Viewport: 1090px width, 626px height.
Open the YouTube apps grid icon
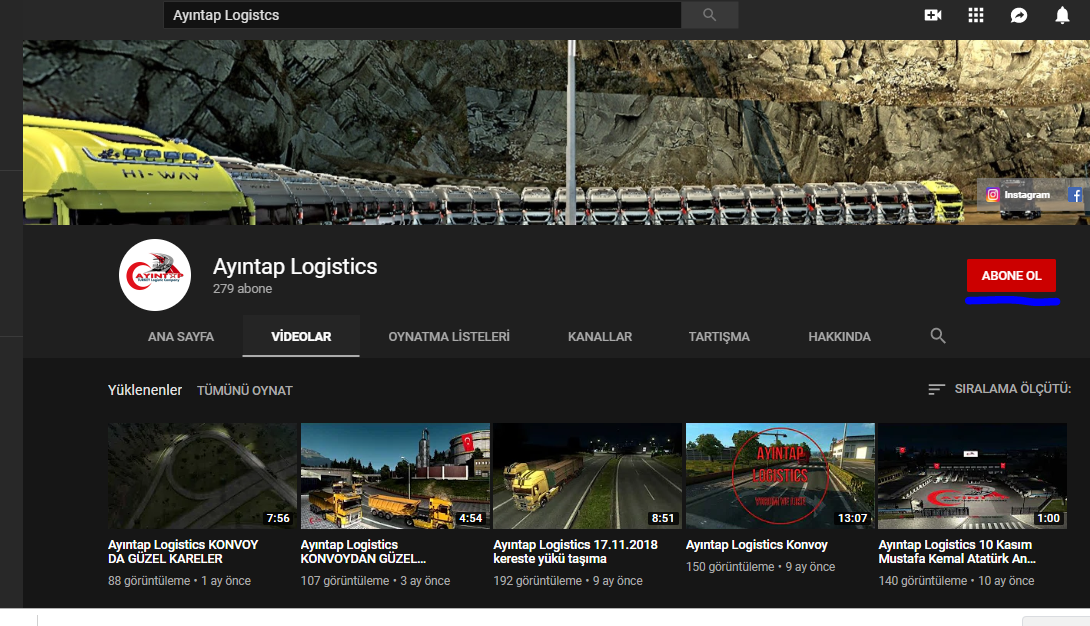tap(976, 15)
